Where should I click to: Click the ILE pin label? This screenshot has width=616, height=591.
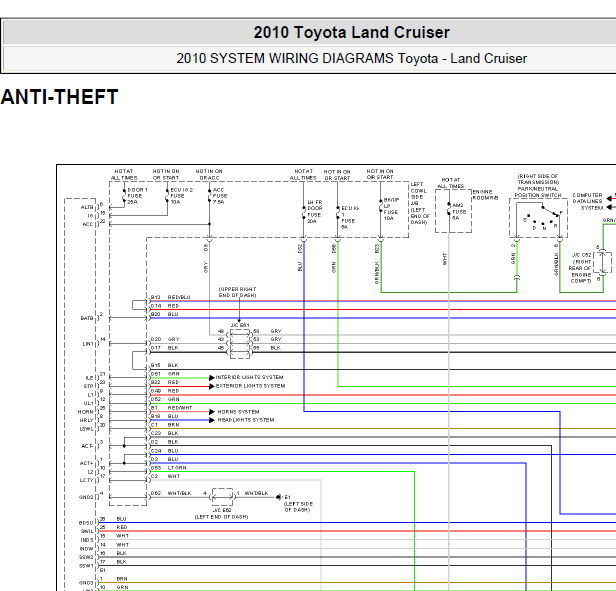tap(90, 378)
